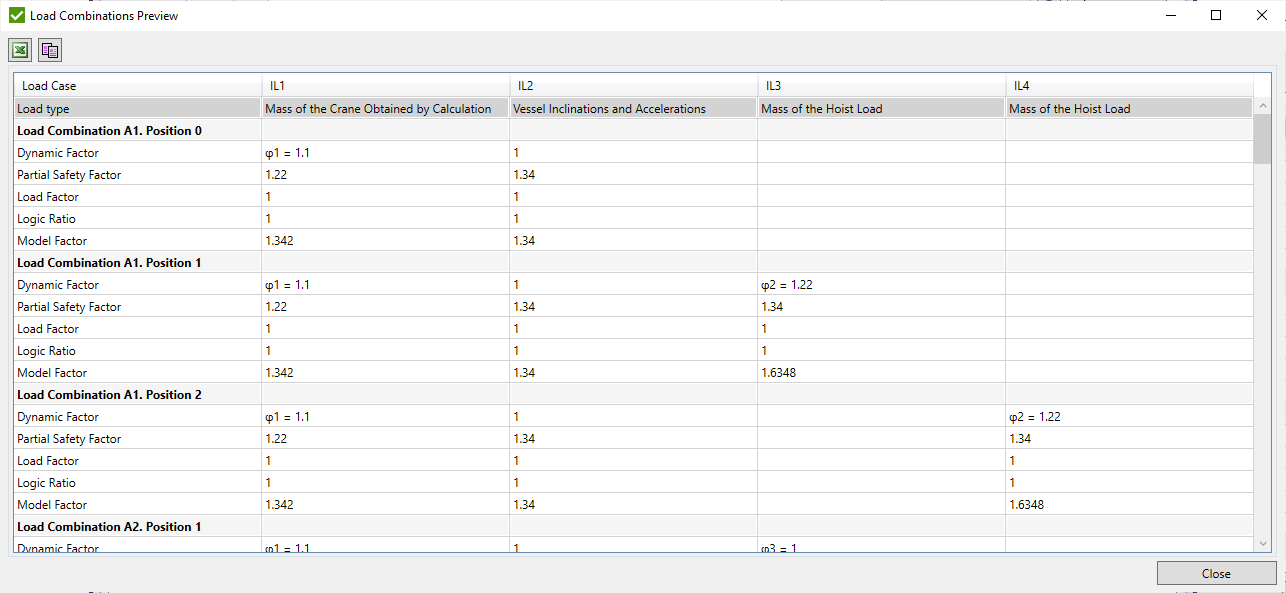Viewport: 1286px width, 593px height.
Task: Copy table contents to clipboard
Action: tap(48, 49)
